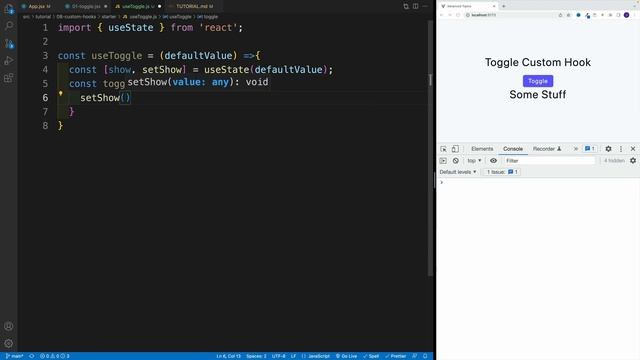The height and width of the screenshot is (360, 640).
Task: Open console settings gear beside hidden count
Action: pyautogui.click(x=633, y=161)
